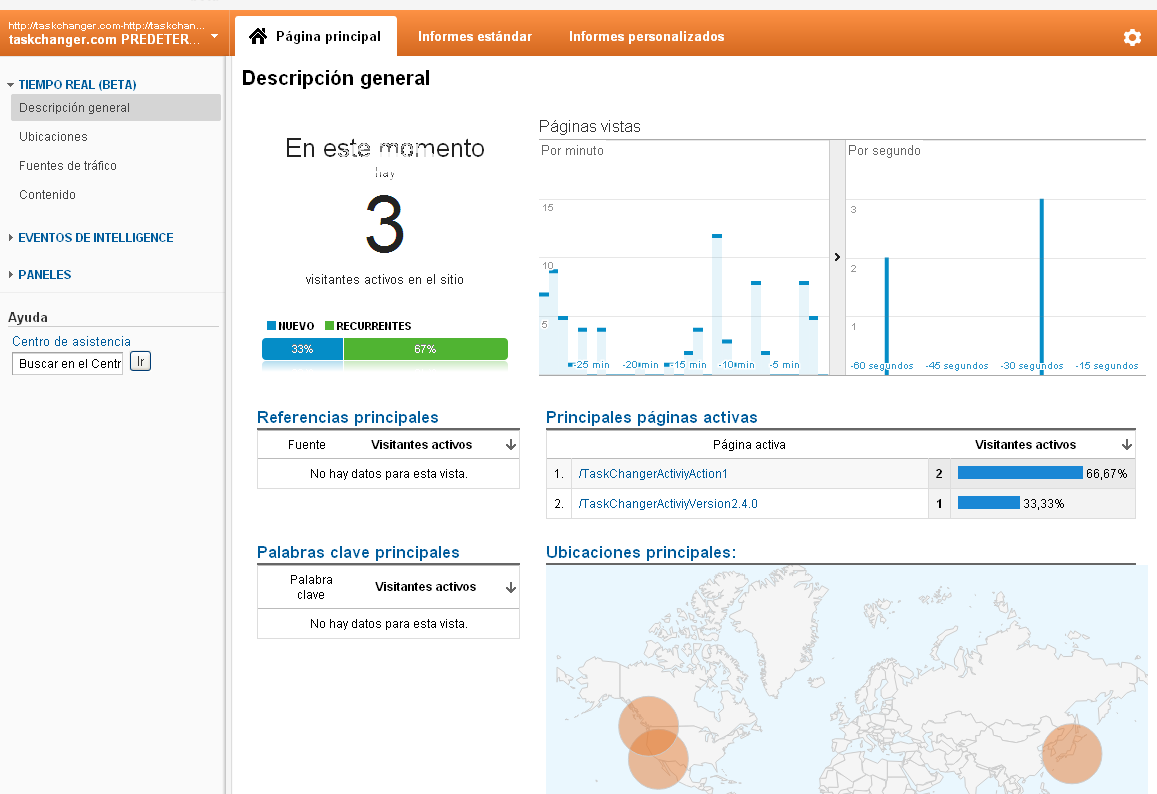
Task: Expand the PANELES section
Action: tap(11, 275)
